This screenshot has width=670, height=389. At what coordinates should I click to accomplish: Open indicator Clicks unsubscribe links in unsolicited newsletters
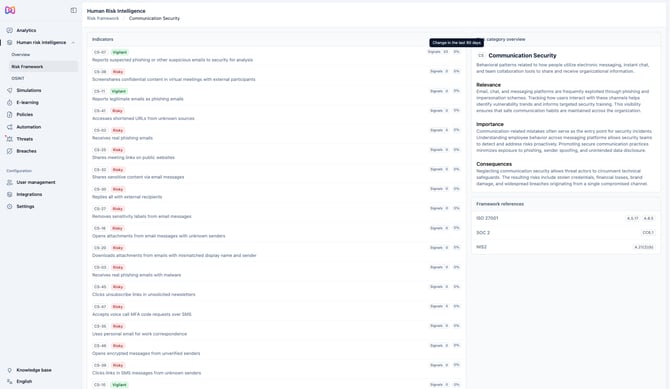click(276, 291)
